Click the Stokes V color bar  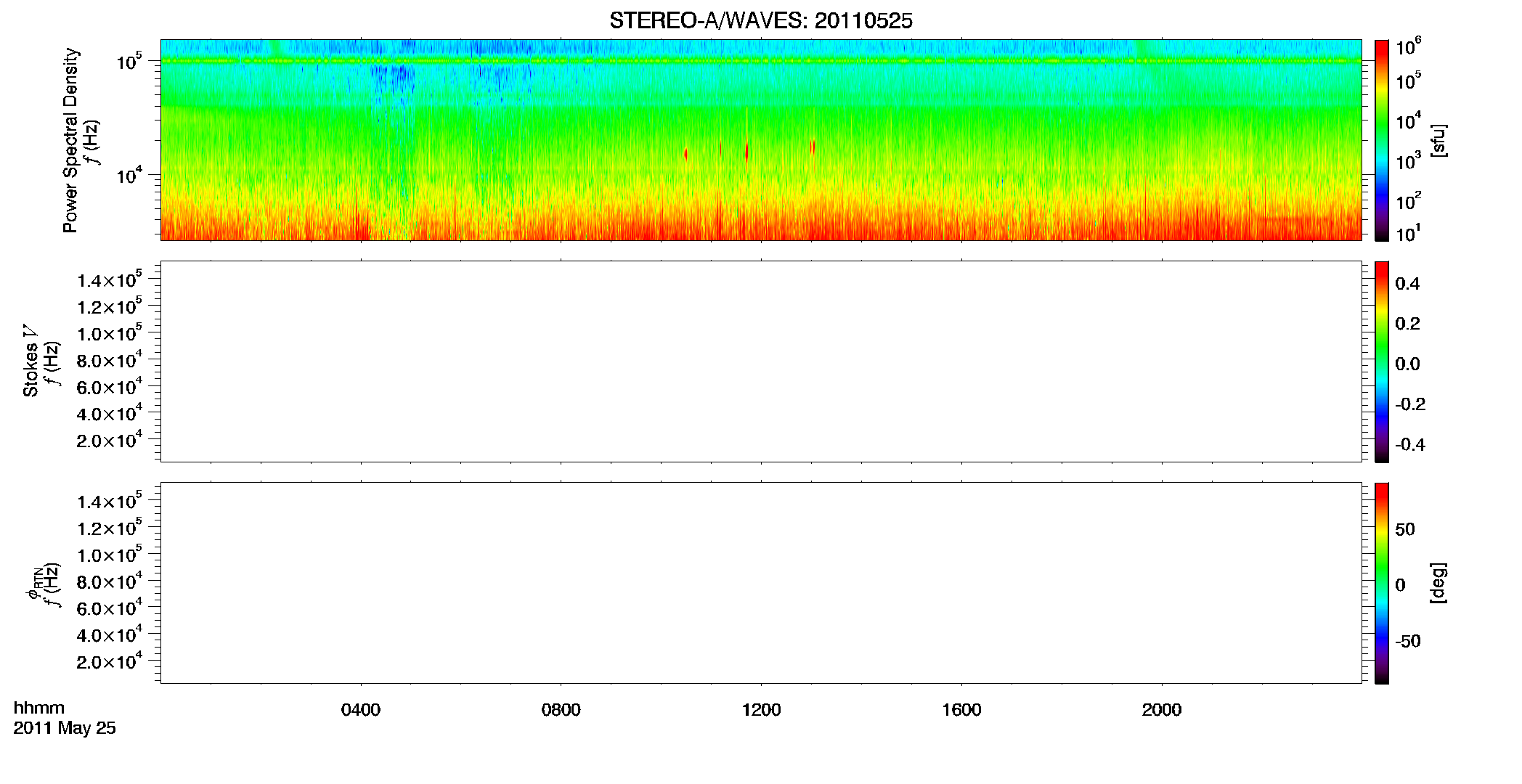click(1382, 362)
